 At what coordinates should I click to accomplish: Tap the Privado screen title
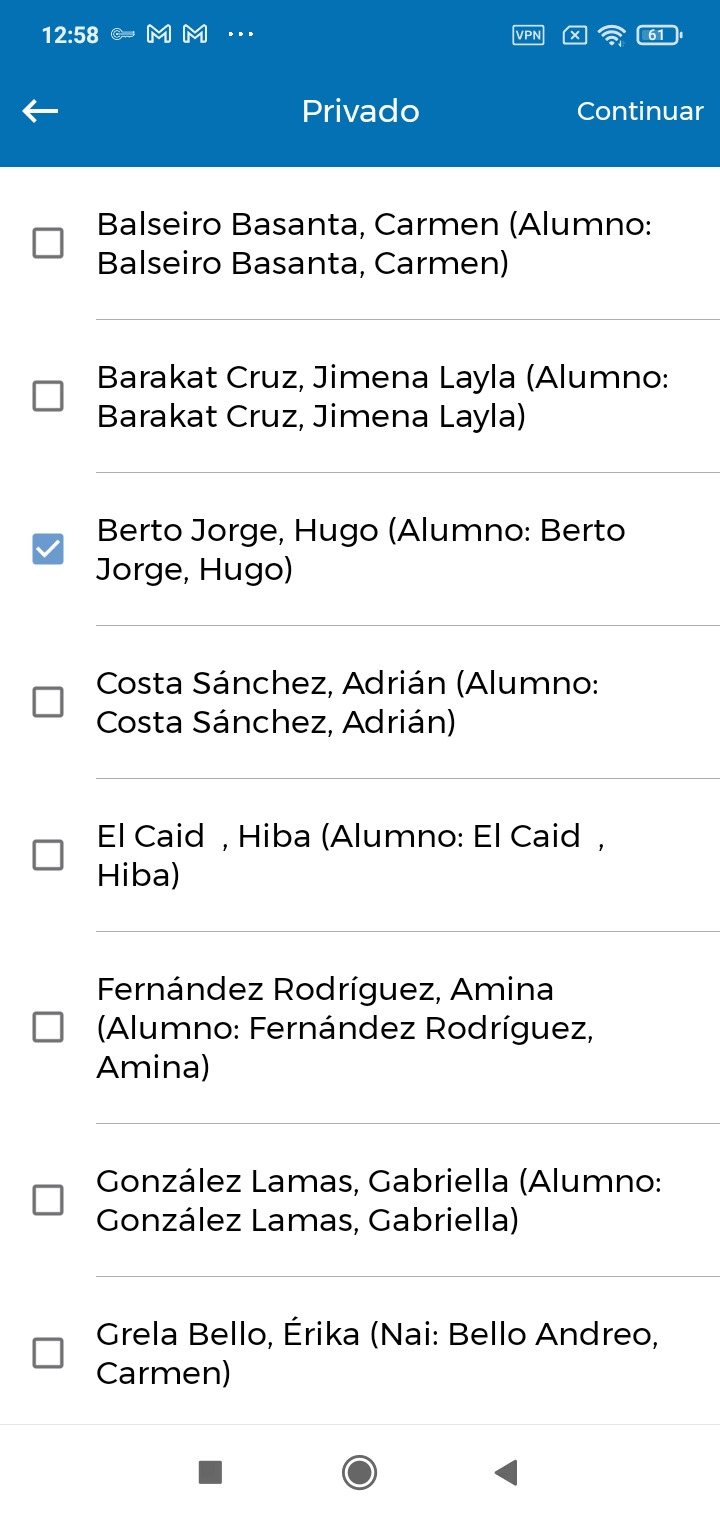[x=361, y=111]
